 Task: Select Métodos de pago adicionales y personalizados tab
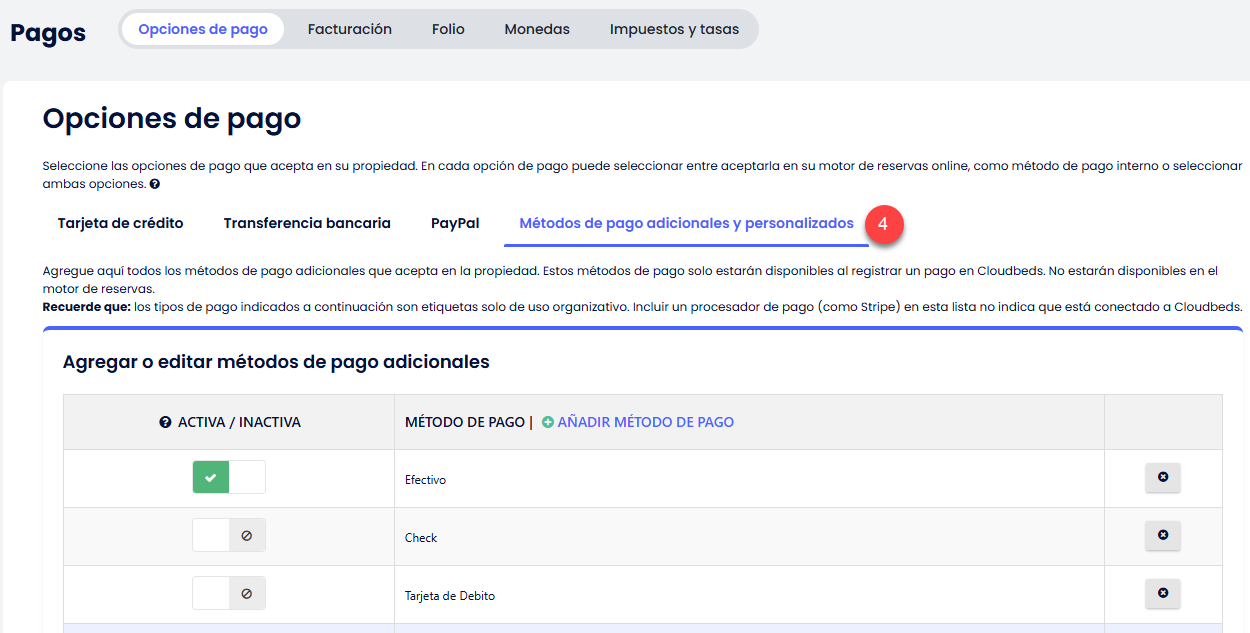(686, 223)
